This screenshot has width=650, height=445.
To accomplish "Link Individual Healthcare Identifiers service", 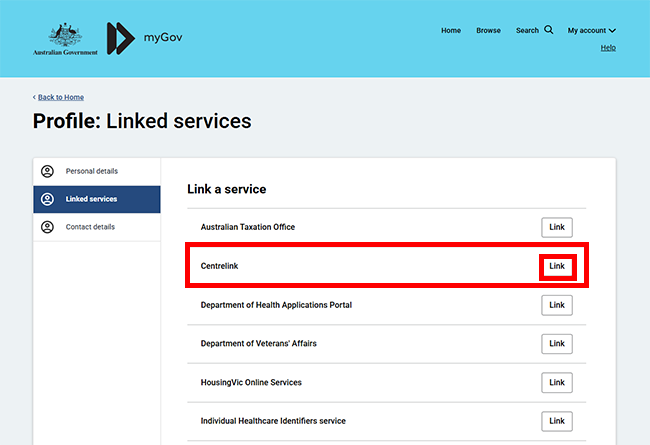I will tap(557, 421).
